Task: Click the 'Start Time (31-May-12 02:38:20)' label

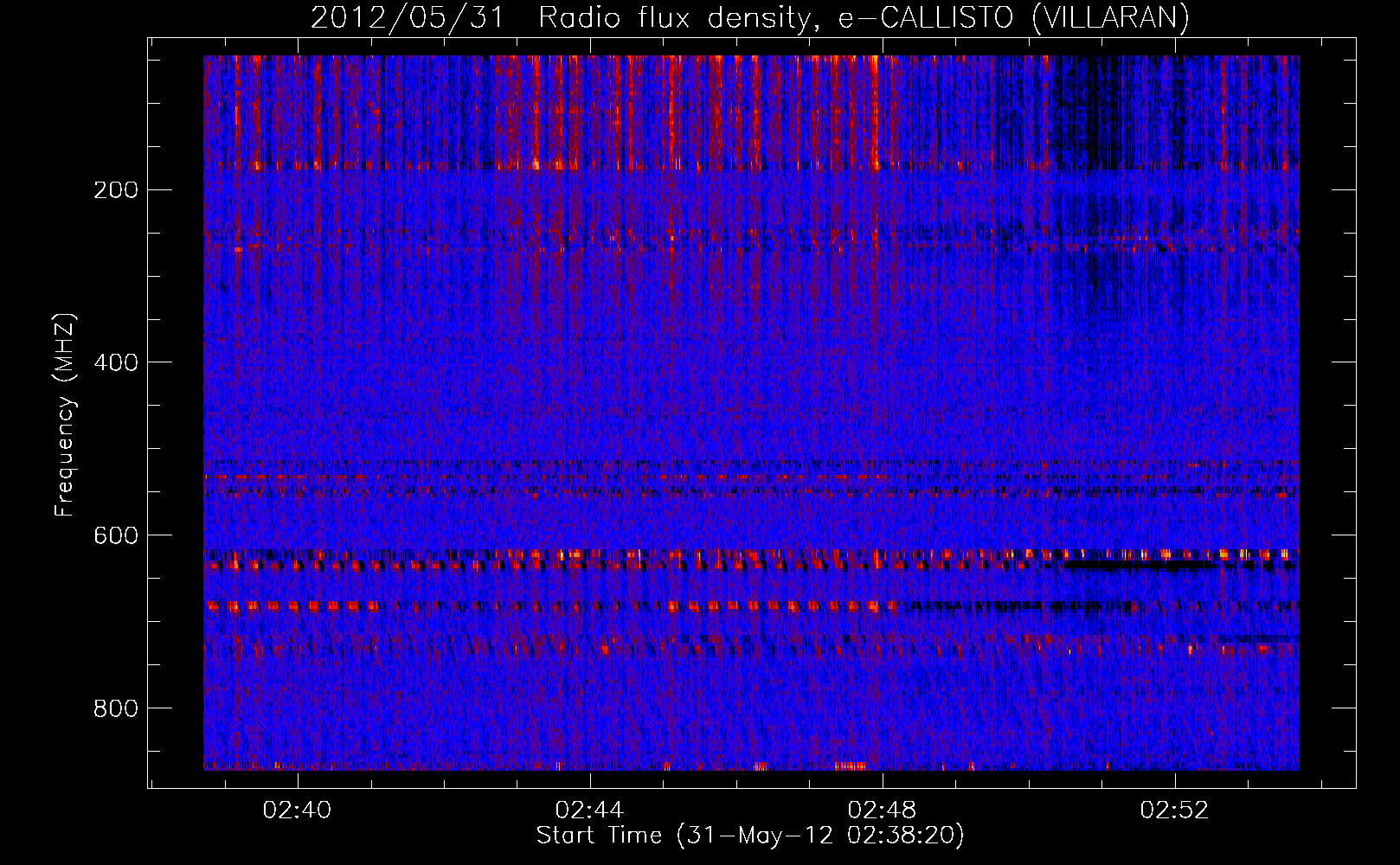Action: 750,836
